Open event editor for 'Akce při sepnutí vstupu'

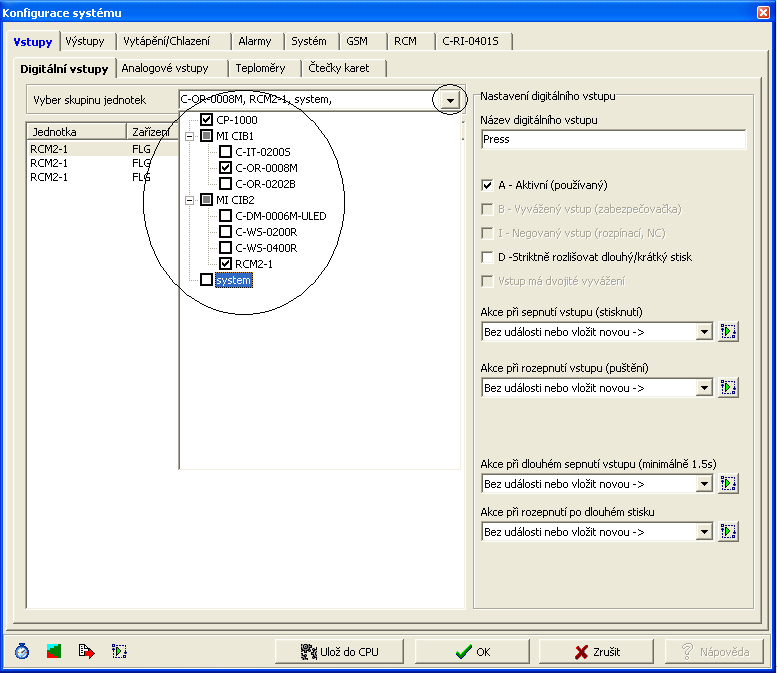pos(728,331)
